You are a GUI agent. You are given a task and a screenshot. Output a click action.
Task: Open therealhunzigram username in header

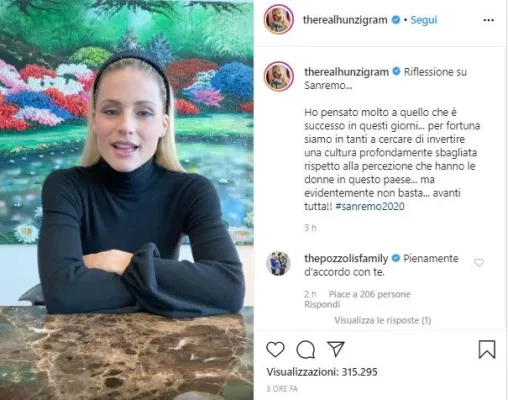[345, 20]
